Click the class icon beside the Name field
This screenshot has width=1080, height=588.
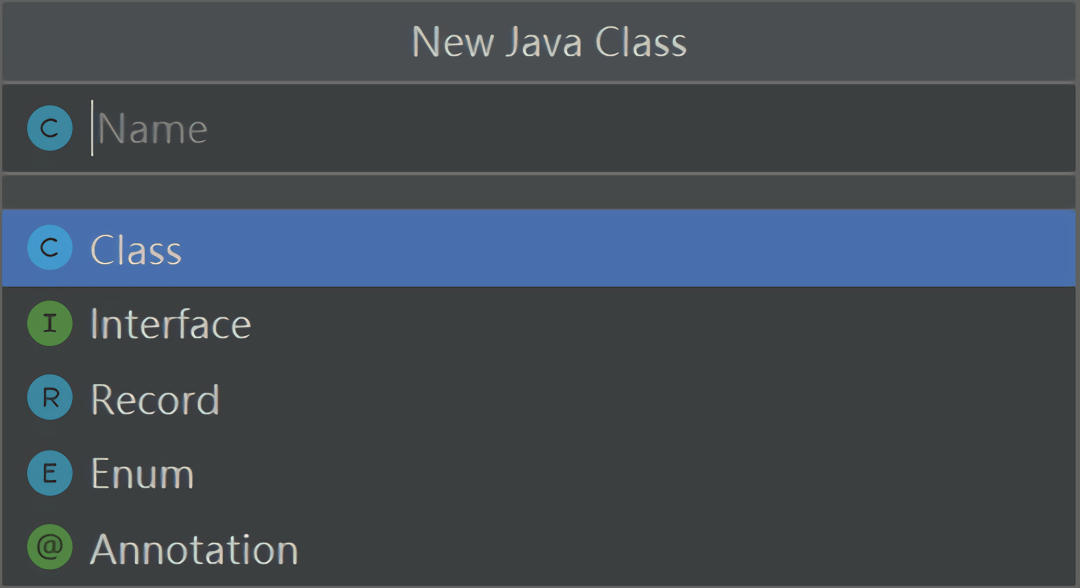[49, 129]
